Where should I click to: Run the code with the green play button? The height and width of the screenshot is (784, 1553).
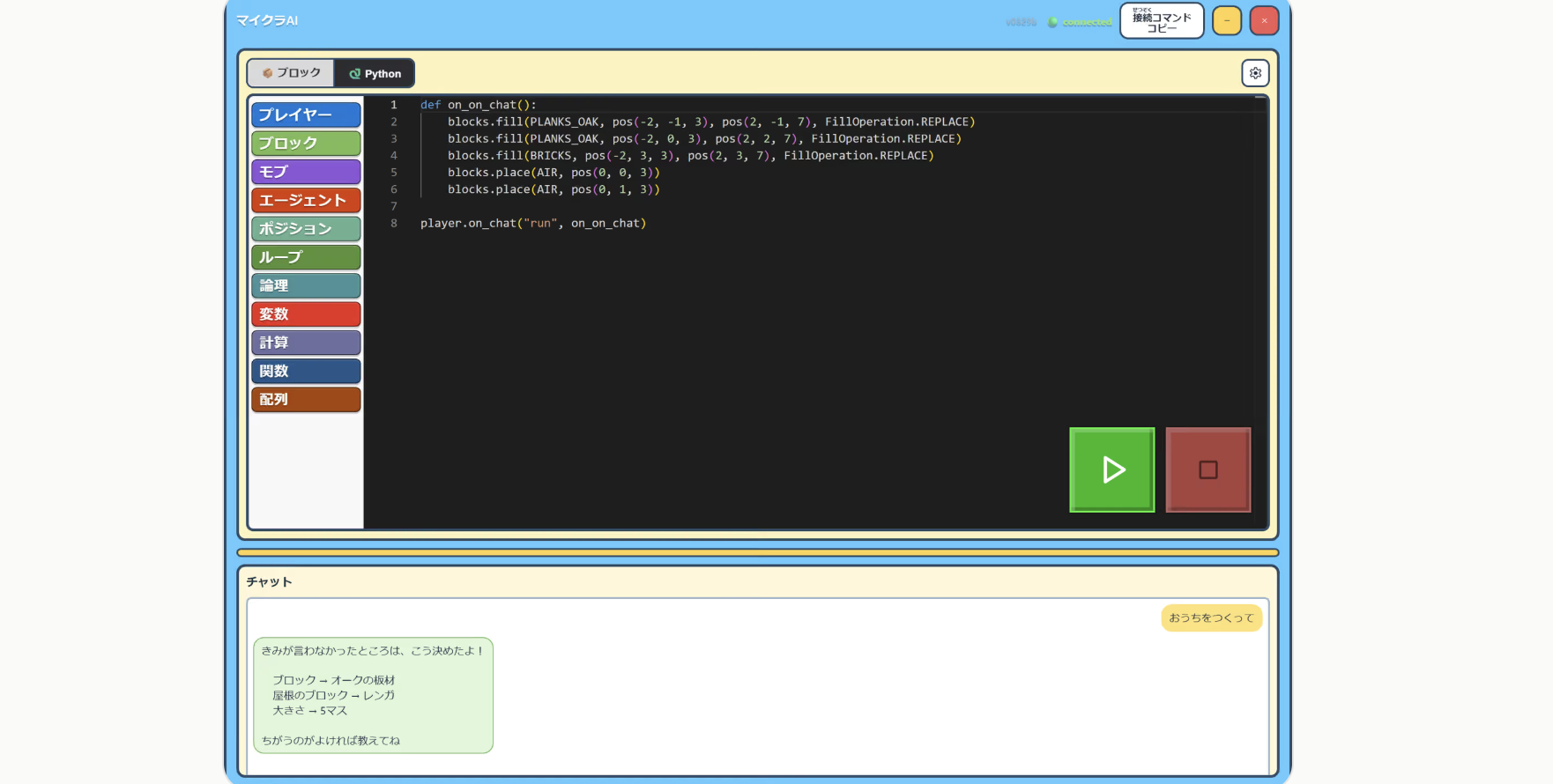pyautogui.click(x=1111, y=470)
